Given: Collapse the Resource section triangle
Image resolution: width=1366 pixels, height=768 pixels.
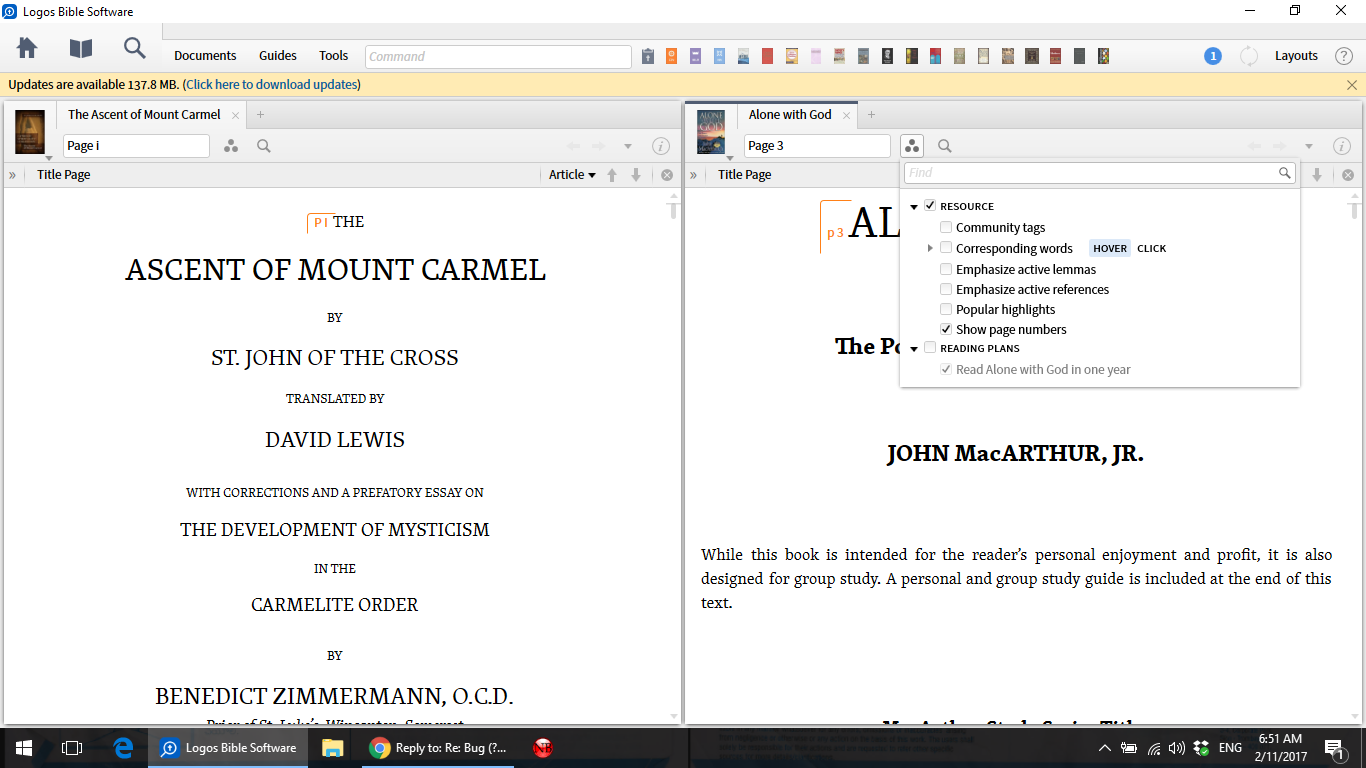Looking at the screenshot, I should point(914,207).
